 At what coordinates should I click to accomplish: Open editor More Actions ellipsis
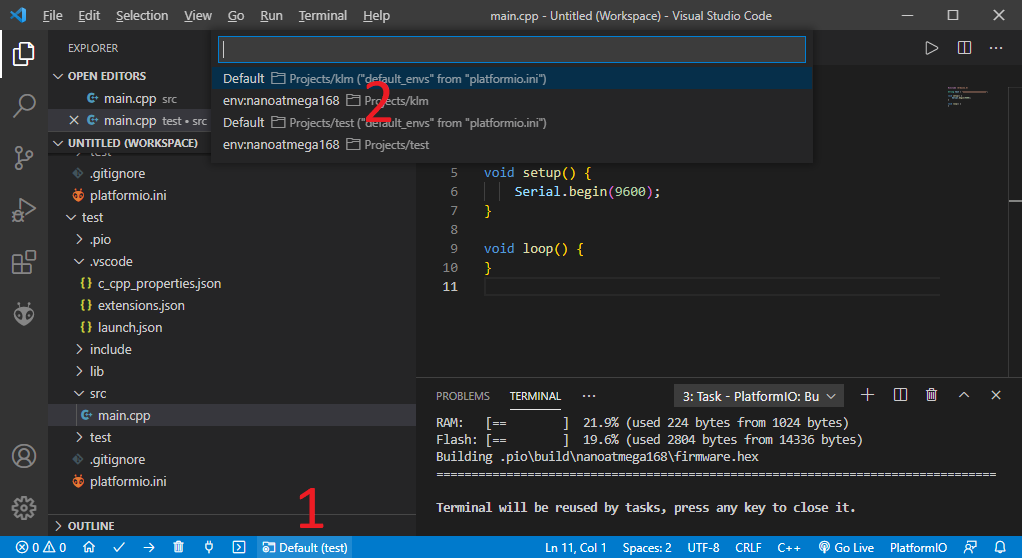point(996,48)
